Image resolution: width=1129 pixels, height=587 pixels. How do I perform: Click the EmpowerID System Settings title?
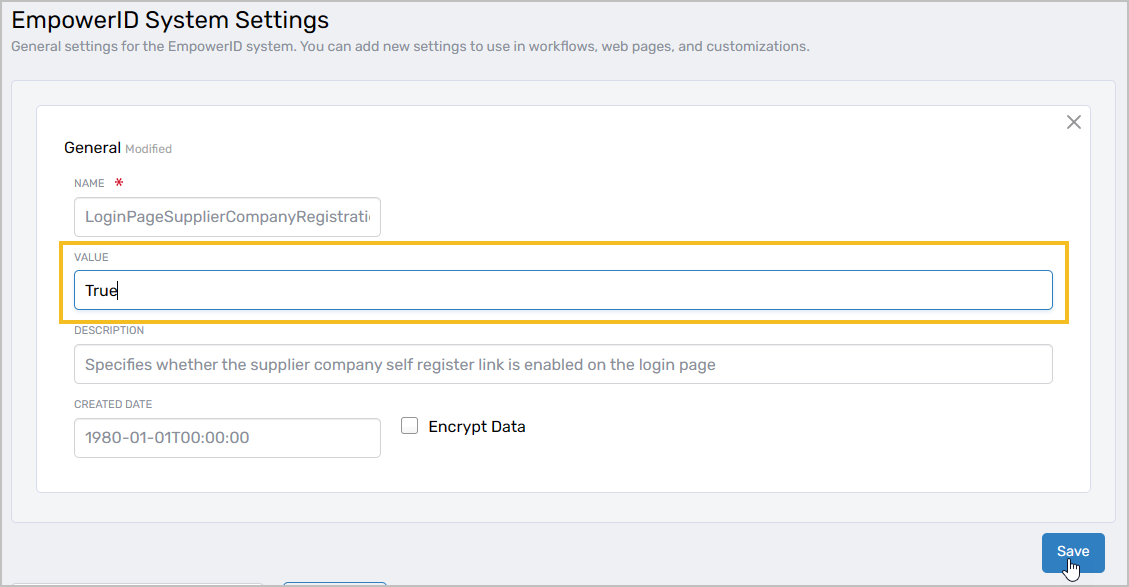point(170,20)
